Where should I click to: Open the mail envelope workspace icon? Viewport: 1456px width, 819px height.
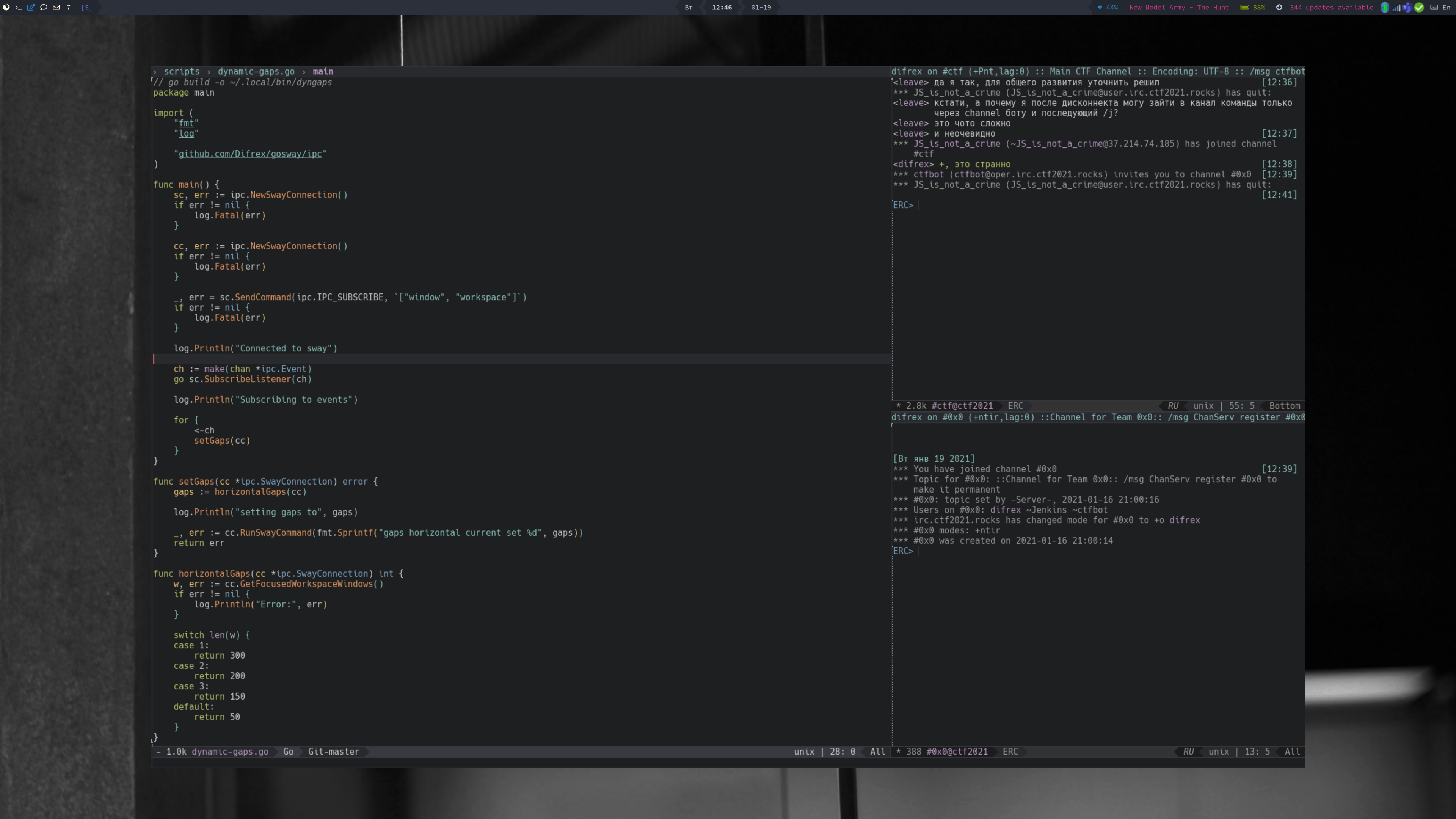tap(56, 7)
